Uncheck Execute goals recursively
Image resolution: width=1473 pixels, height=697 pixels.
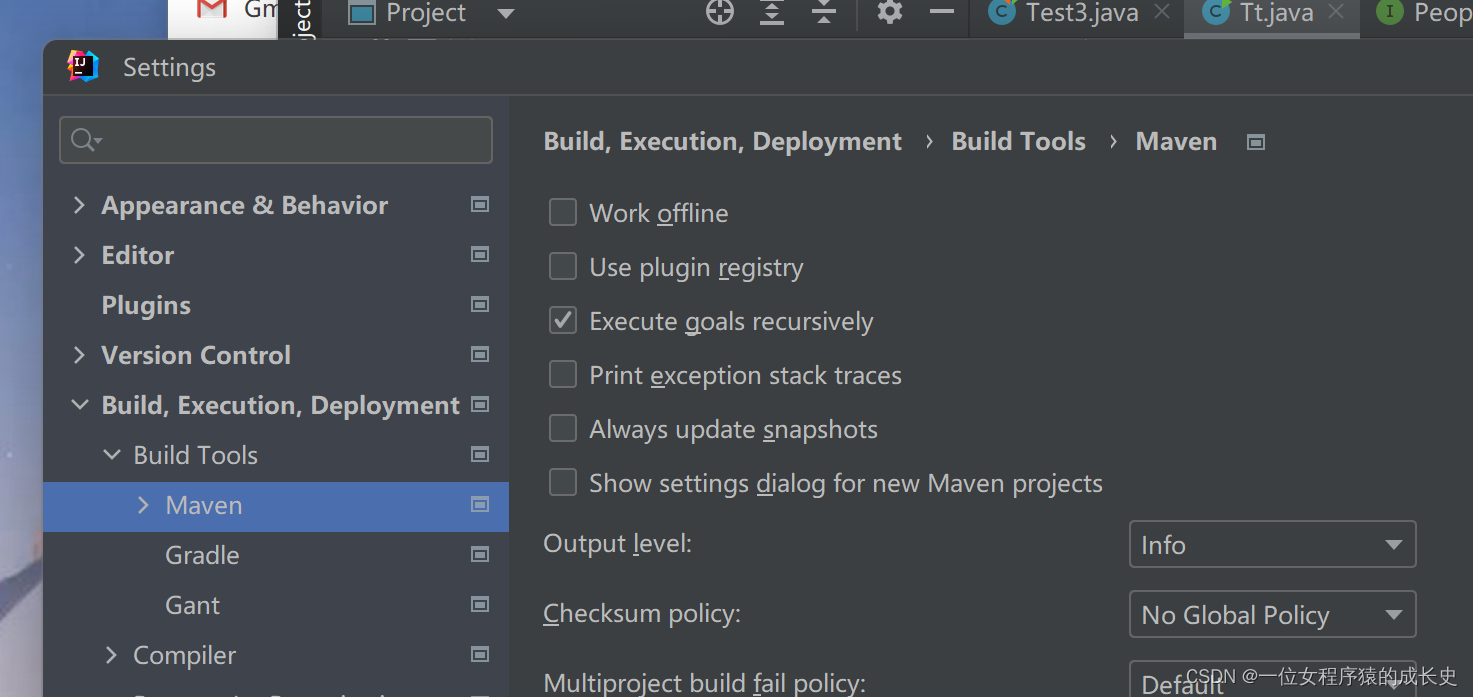(x=563, y=321)
